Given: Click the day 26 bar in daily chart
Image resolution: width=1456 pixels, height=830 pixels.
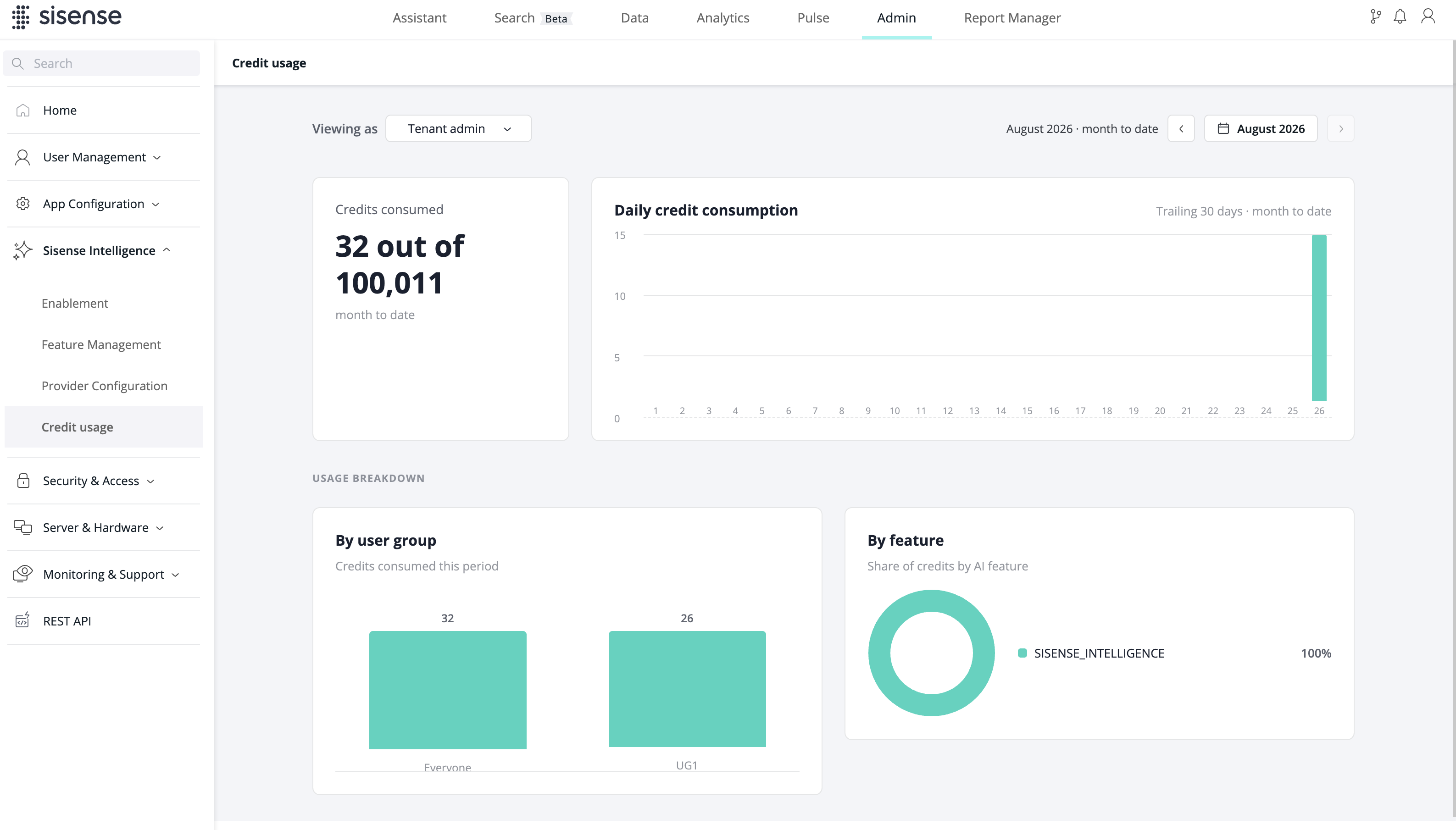Looking at the screenshot, I should [1318, 317].
